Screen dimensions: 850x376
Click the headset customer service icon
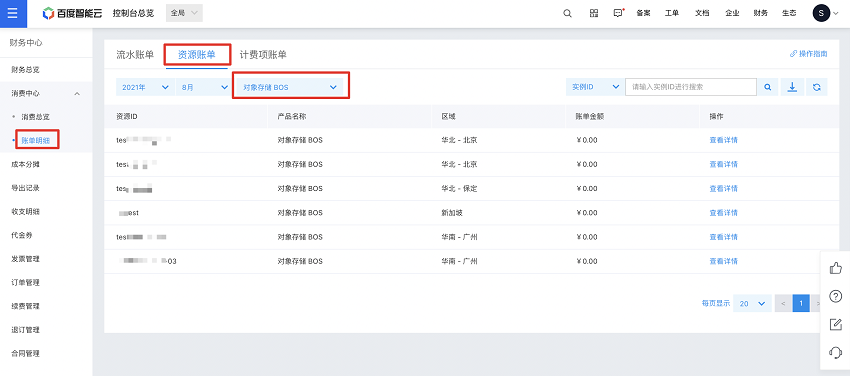[835, 353]
